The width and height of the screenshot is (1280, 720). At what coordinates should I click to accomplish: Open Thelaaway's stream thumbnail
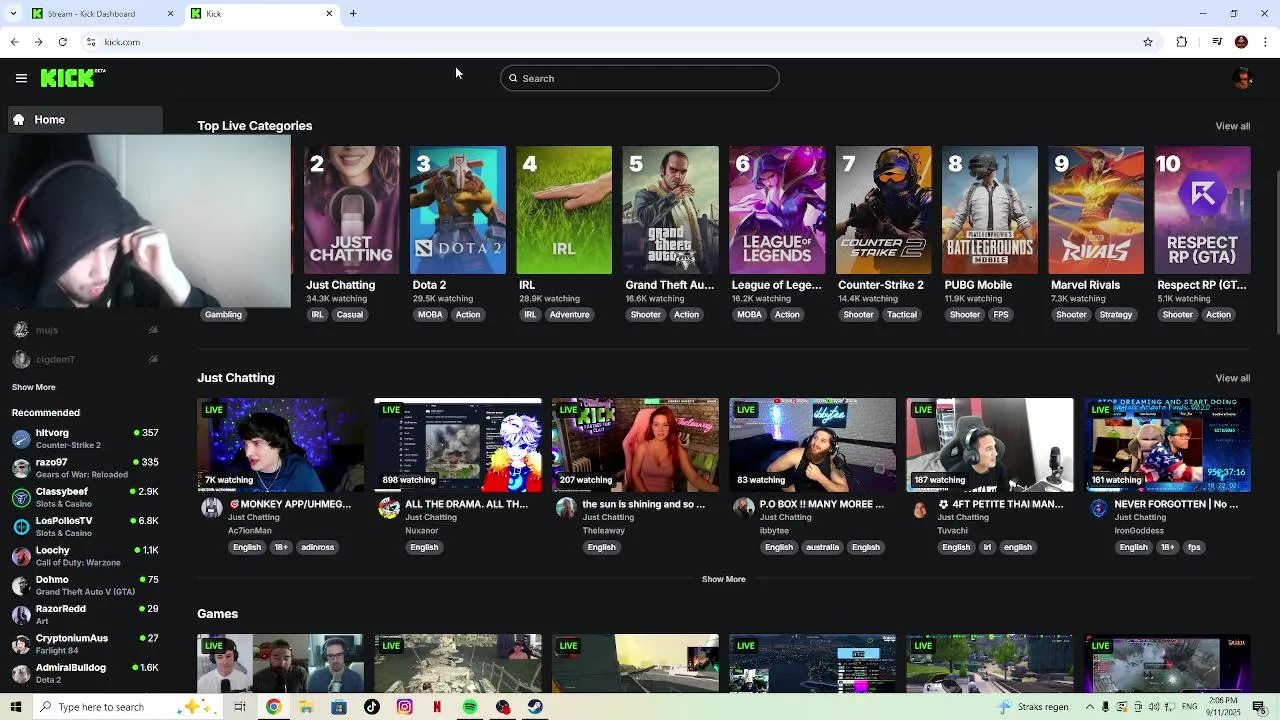click(x=635, y=445)
